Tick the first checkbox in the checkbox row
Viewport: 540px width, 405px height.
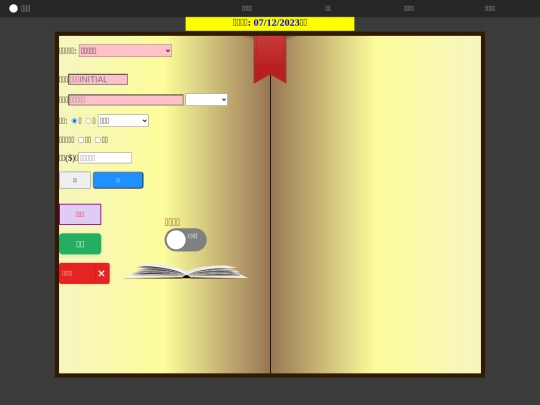pos(81,140)
